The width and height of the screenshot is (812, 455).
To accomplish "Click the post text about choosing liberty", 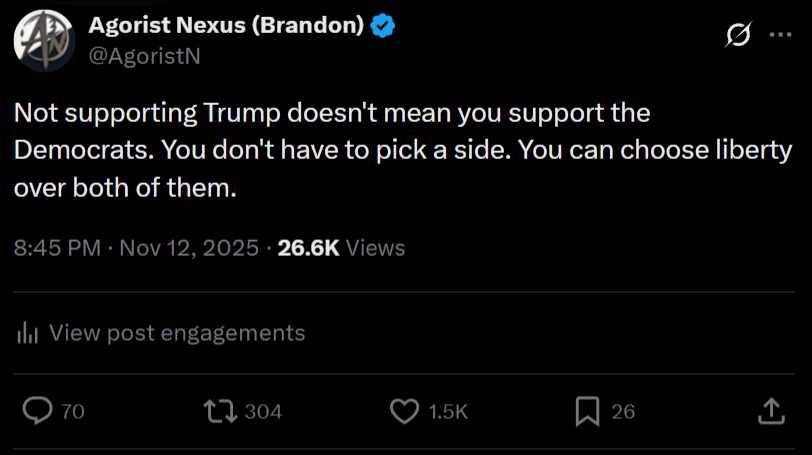I will click(x=400, y=150).
